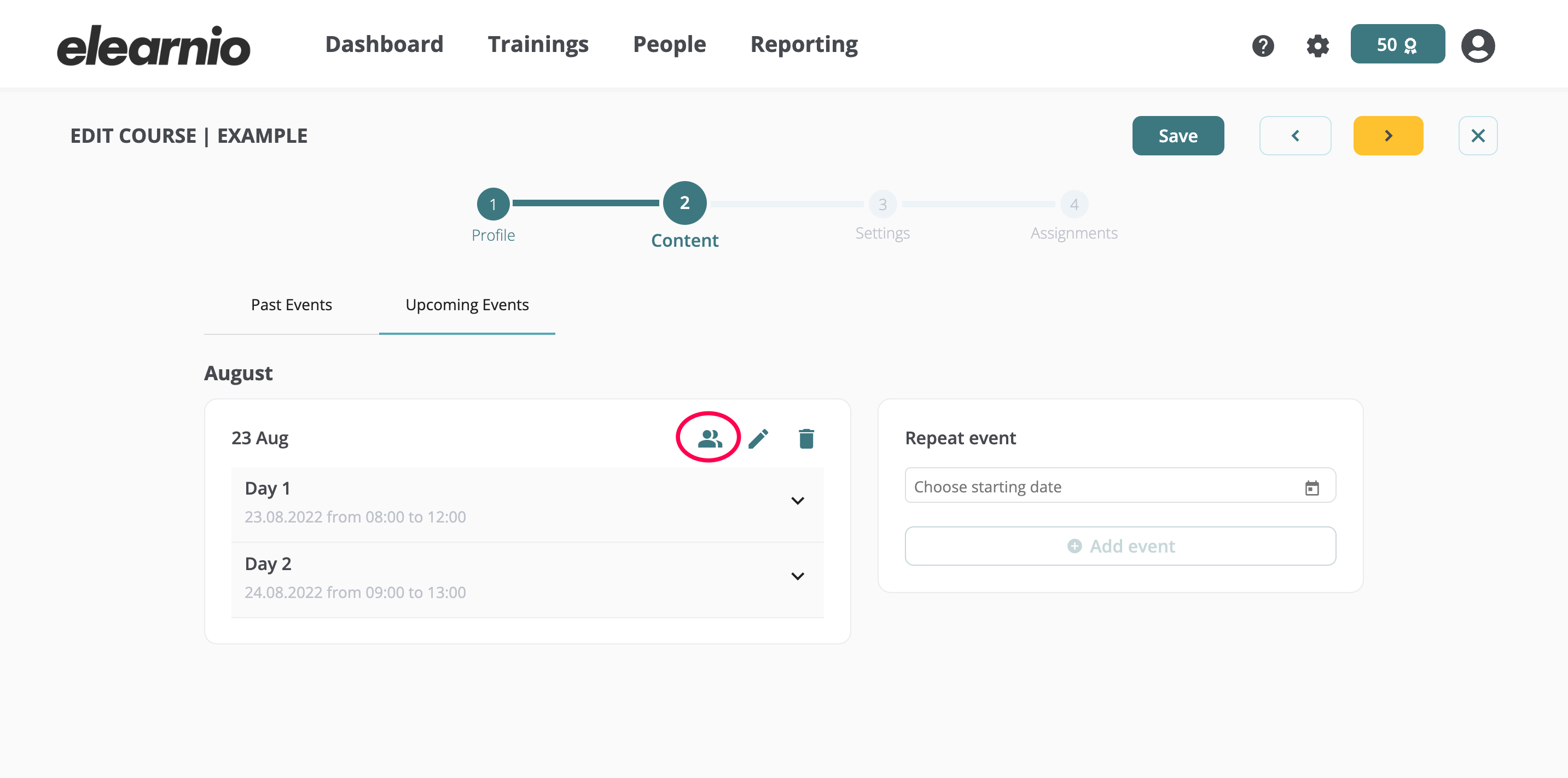1568x778 pixels.
Task: Click the 23 Aug event date label
Action: pyautogui.click(x=260, y=438)
